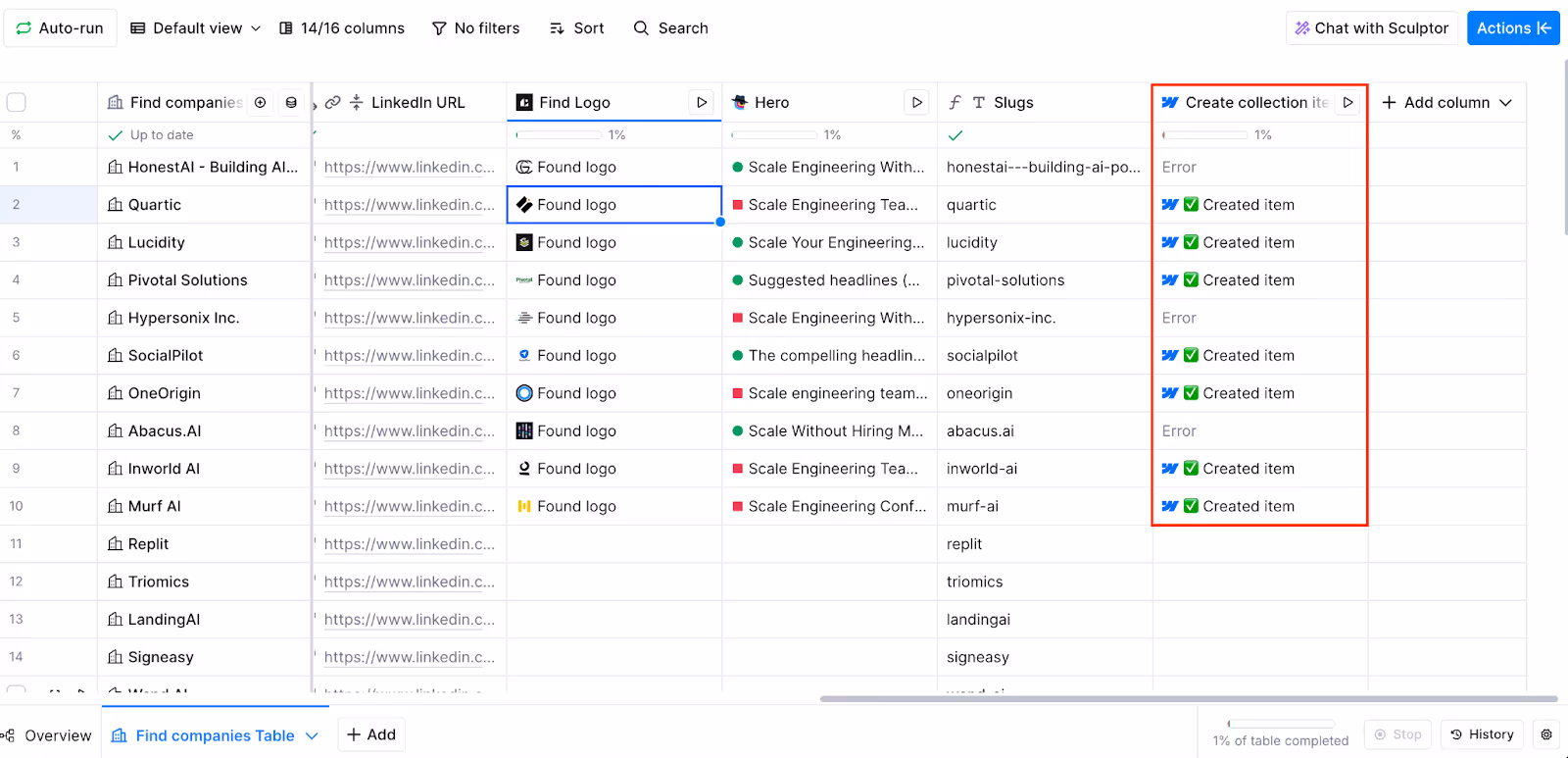Open the HonestAI company row
The image size is (1568, 758).
point(203,167)
